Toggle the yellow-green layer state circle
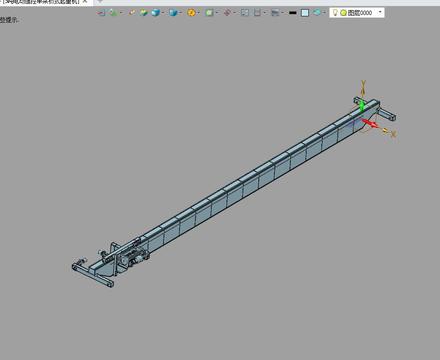Image resolution: width=440 pixels, height=360 pixels. (343, 13)
